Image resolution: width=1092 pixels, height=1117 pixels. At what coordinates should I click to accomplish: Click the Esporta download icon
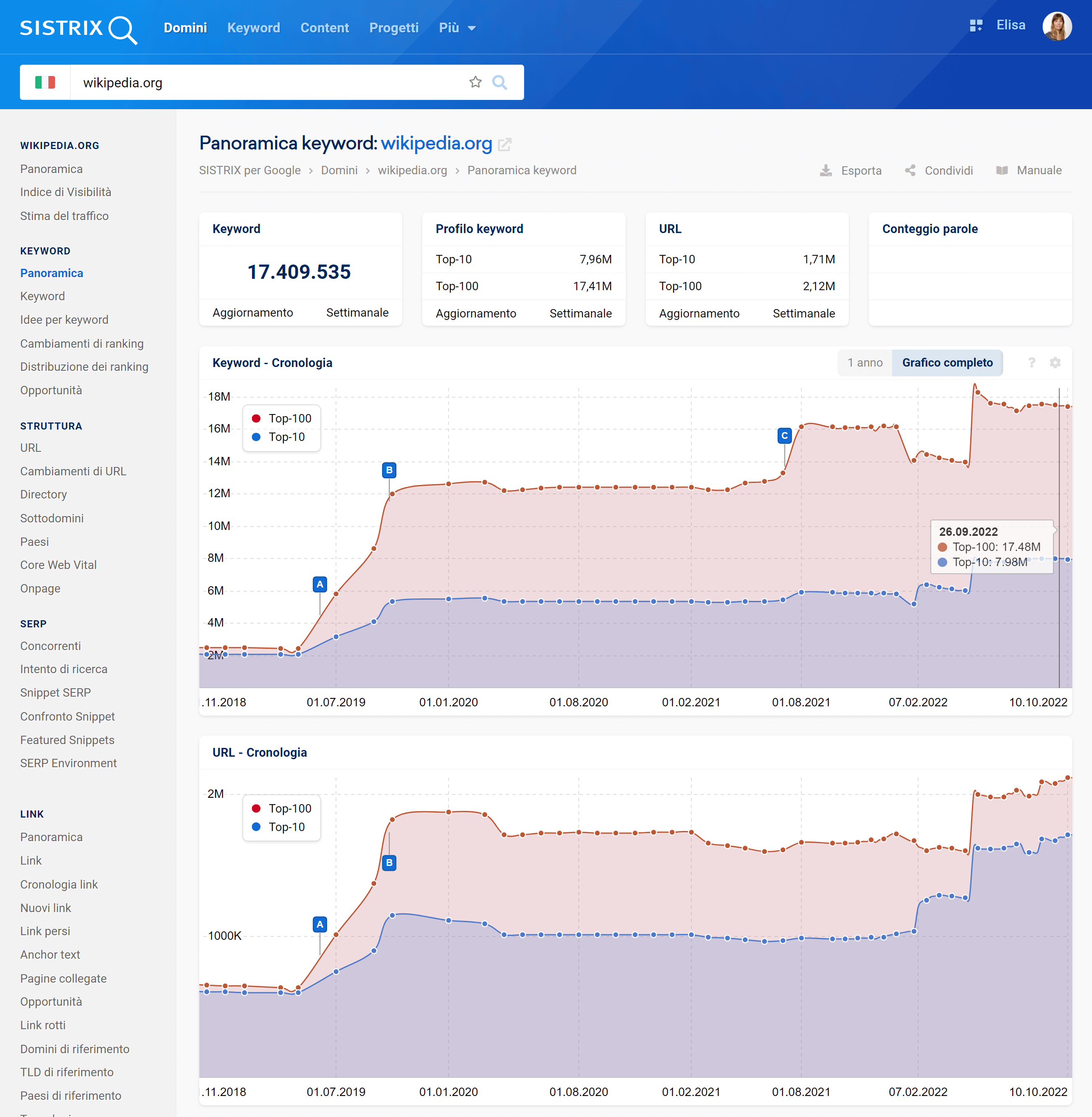(x=825, y=171)
